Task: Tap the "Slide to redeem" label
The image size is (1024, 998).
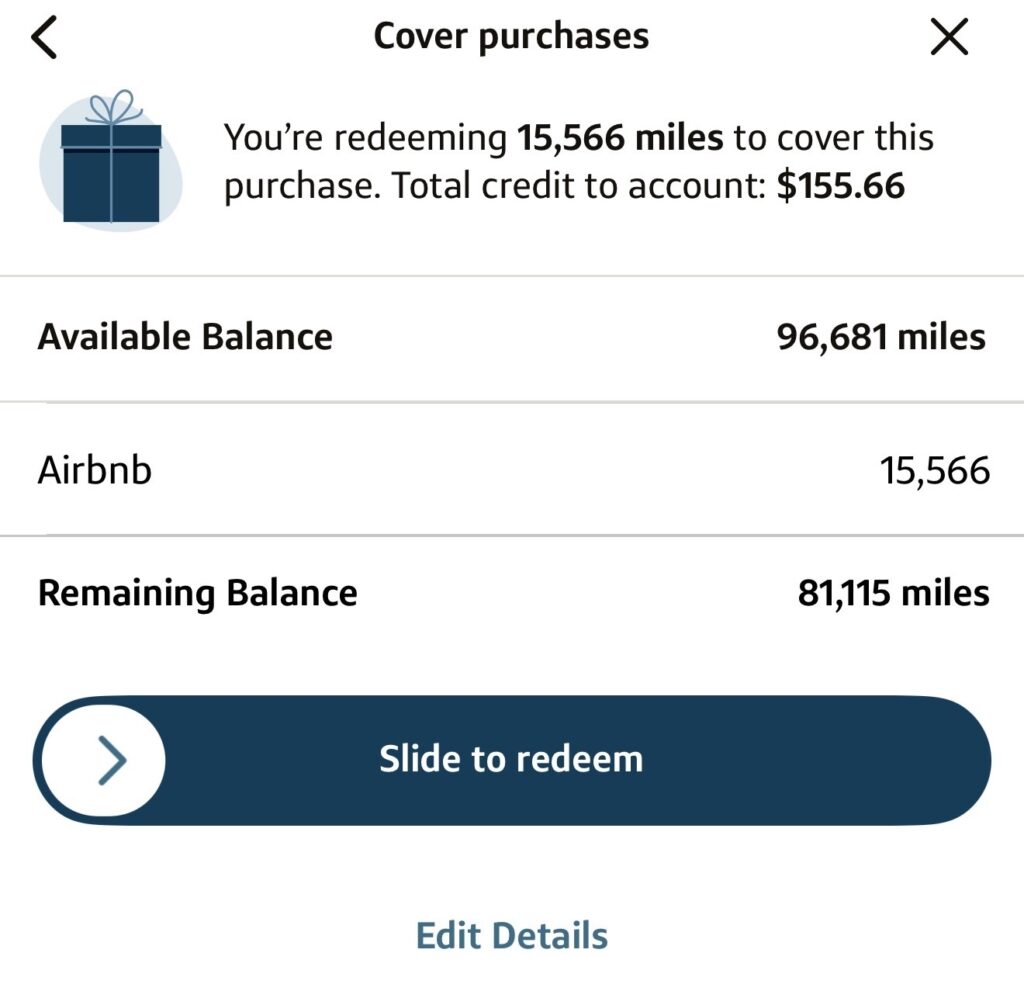Action: 511,759
